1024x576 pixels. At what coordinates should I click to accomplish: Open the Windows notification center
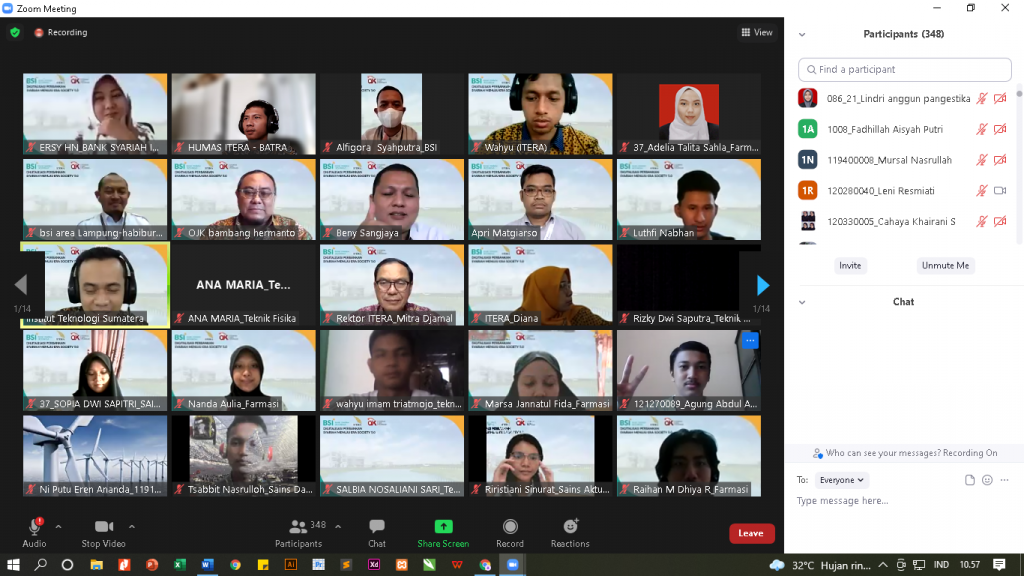999,565
